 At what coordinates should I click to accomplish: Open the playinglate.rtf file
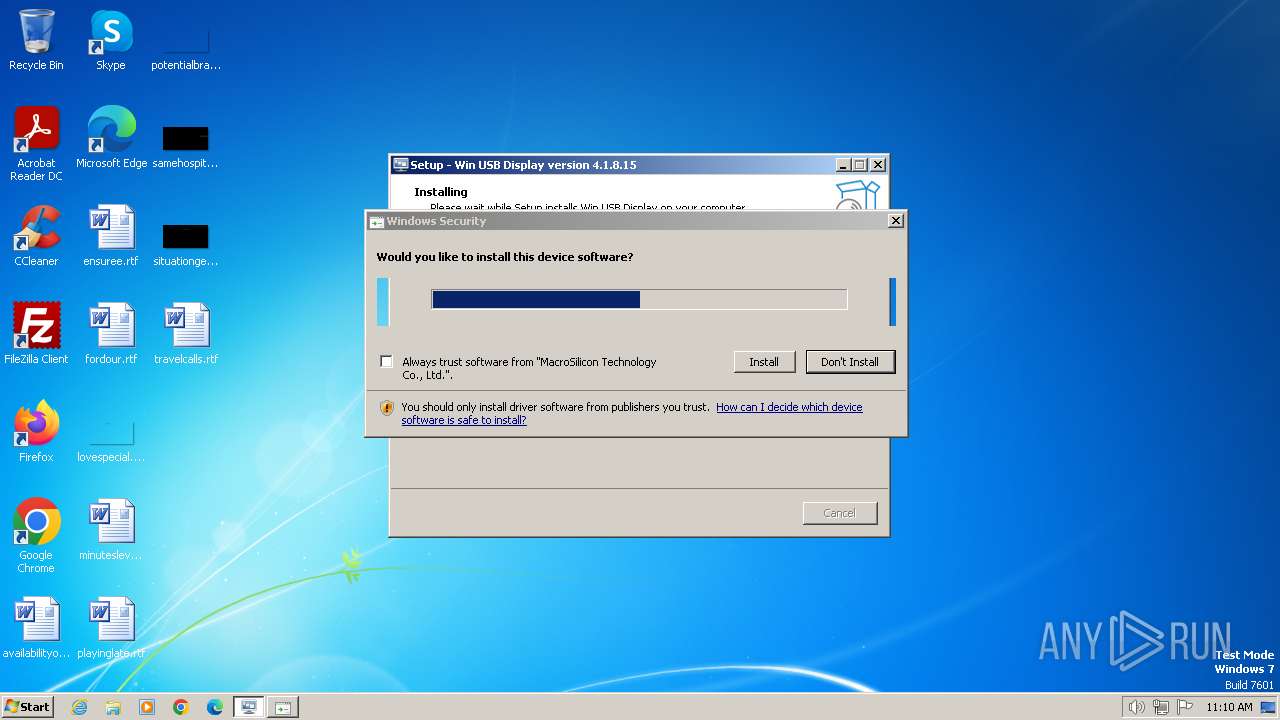110,628
